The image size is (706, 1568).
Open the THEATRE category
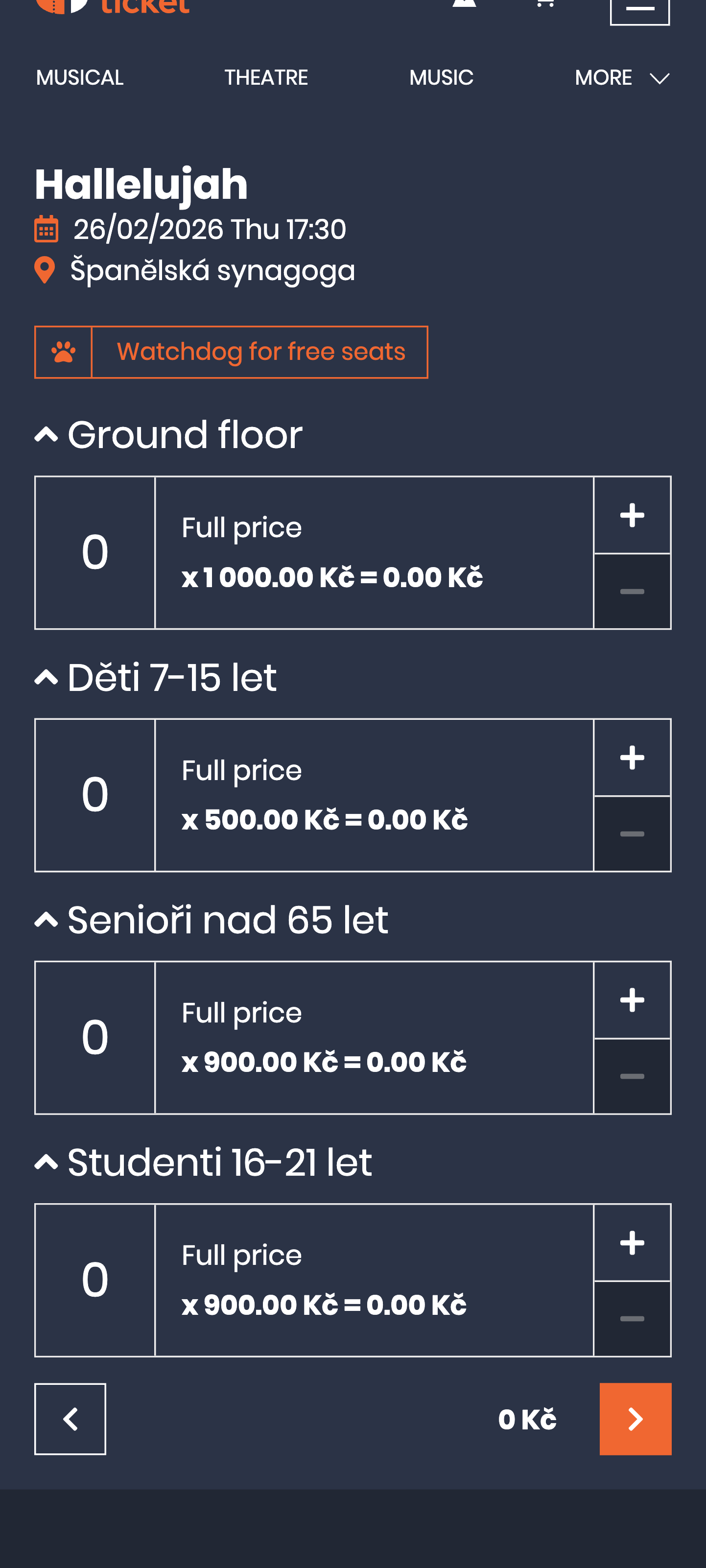point(266,78)
